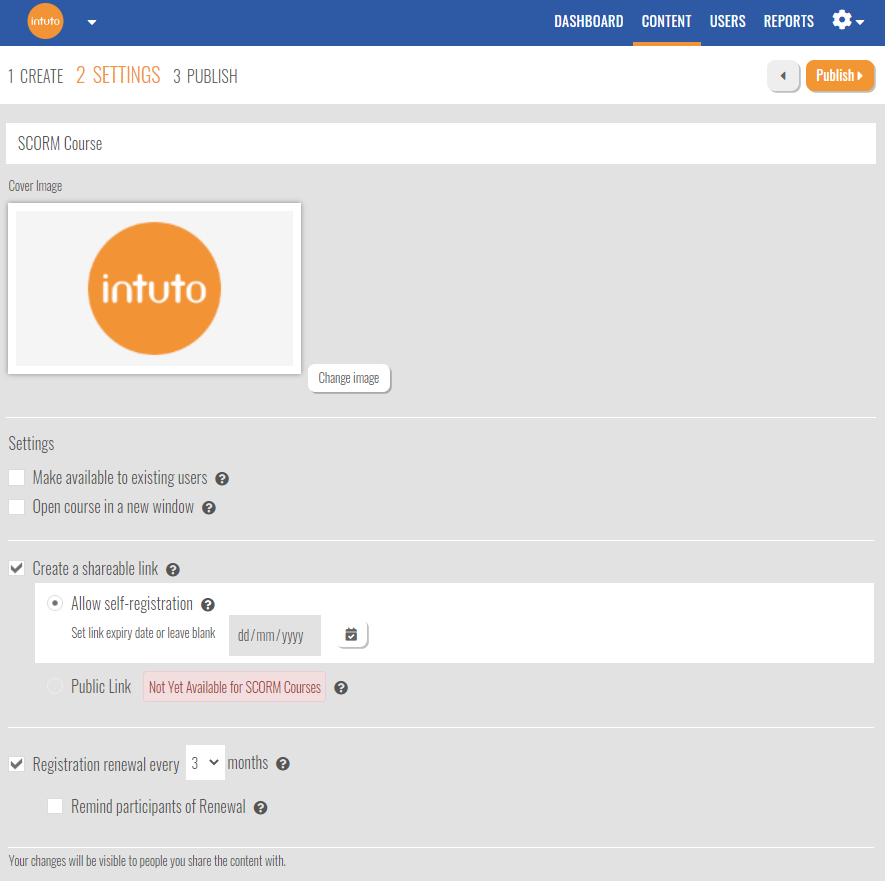Check Open course in a new window
Image resolution: width=885 pixels, height=881 pixels.
tap(16, 507)
